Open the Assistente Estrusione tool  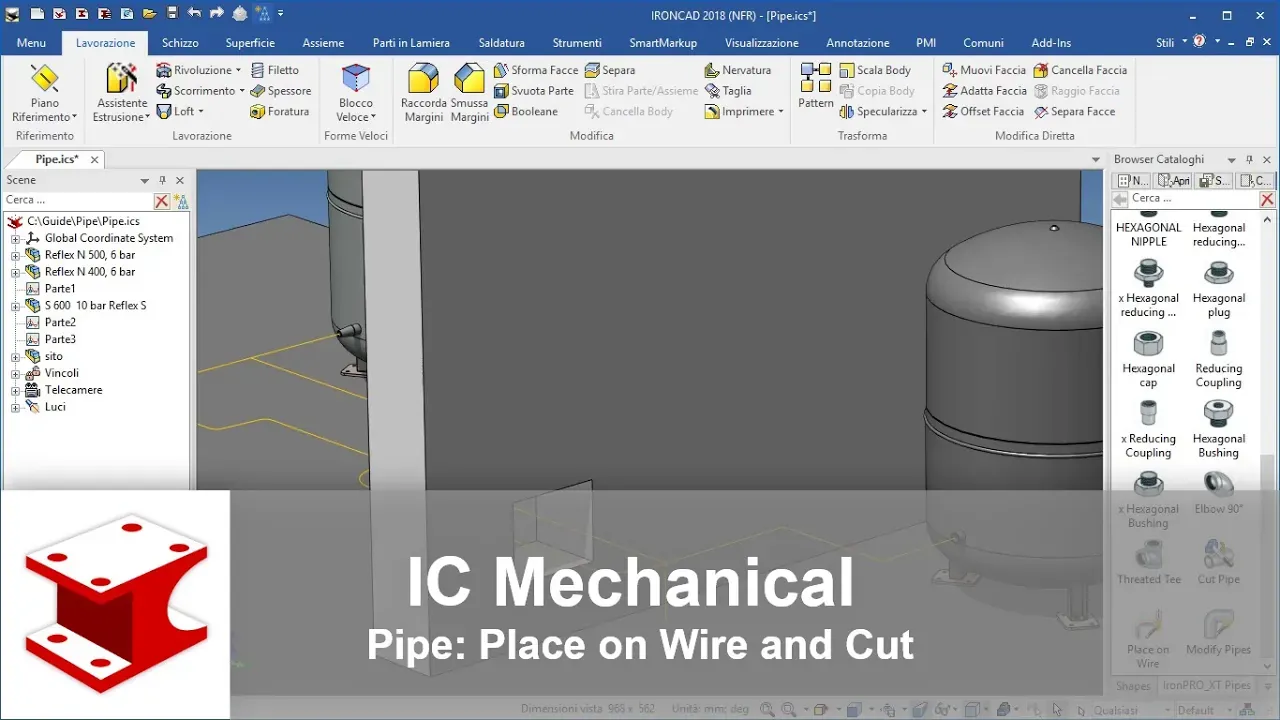click(x=122, y=93)
